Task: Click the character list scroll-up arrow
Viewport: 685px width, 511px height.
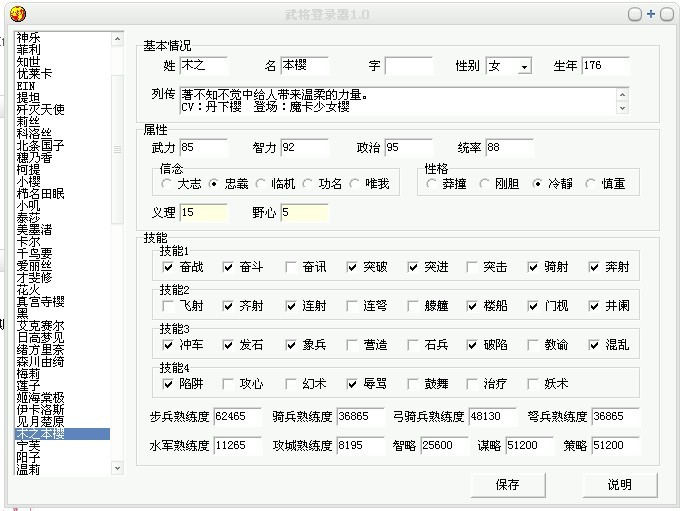Action: 118,38
